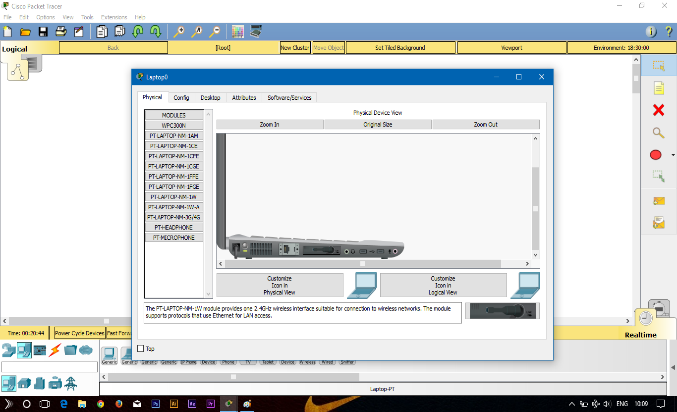Click Customize Icon in Logical View button
This screenshot has width=677, height=412.
(x=443, y=285)
